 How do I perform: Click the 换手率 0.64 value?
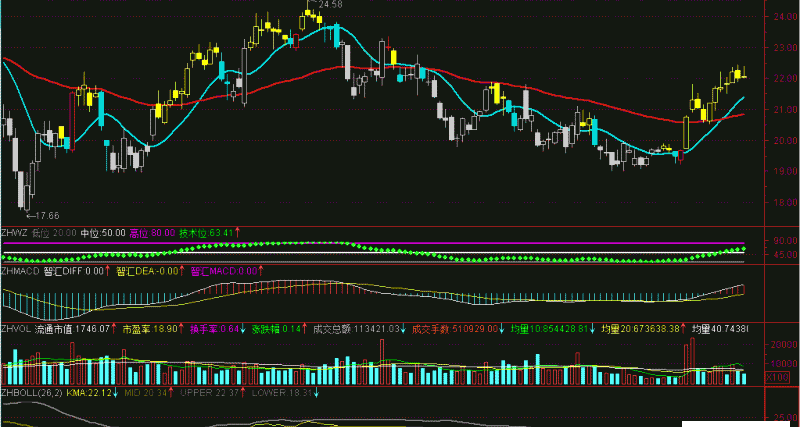click(x=214, y=329)
